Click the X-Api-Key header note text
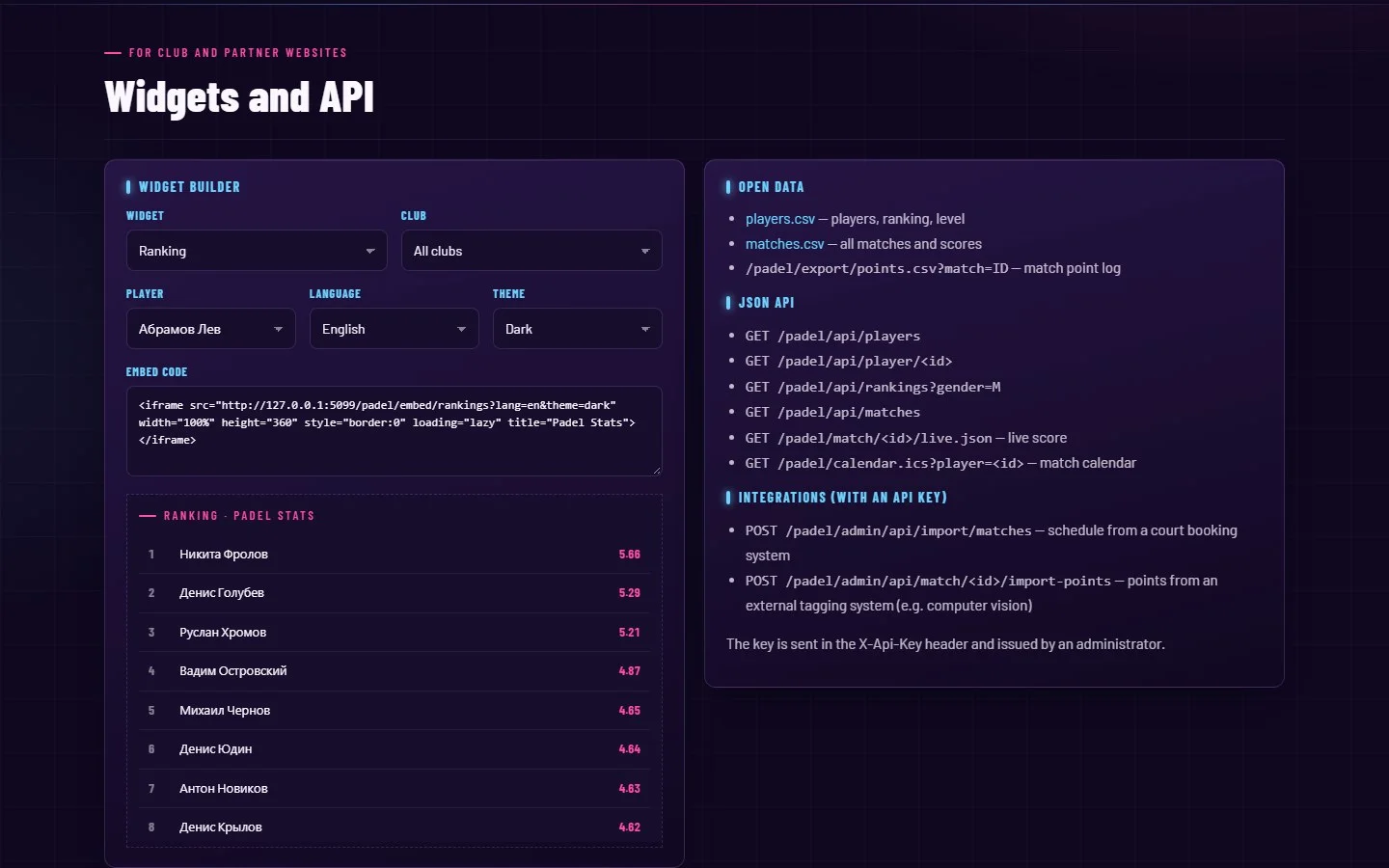 click(945, 644)
